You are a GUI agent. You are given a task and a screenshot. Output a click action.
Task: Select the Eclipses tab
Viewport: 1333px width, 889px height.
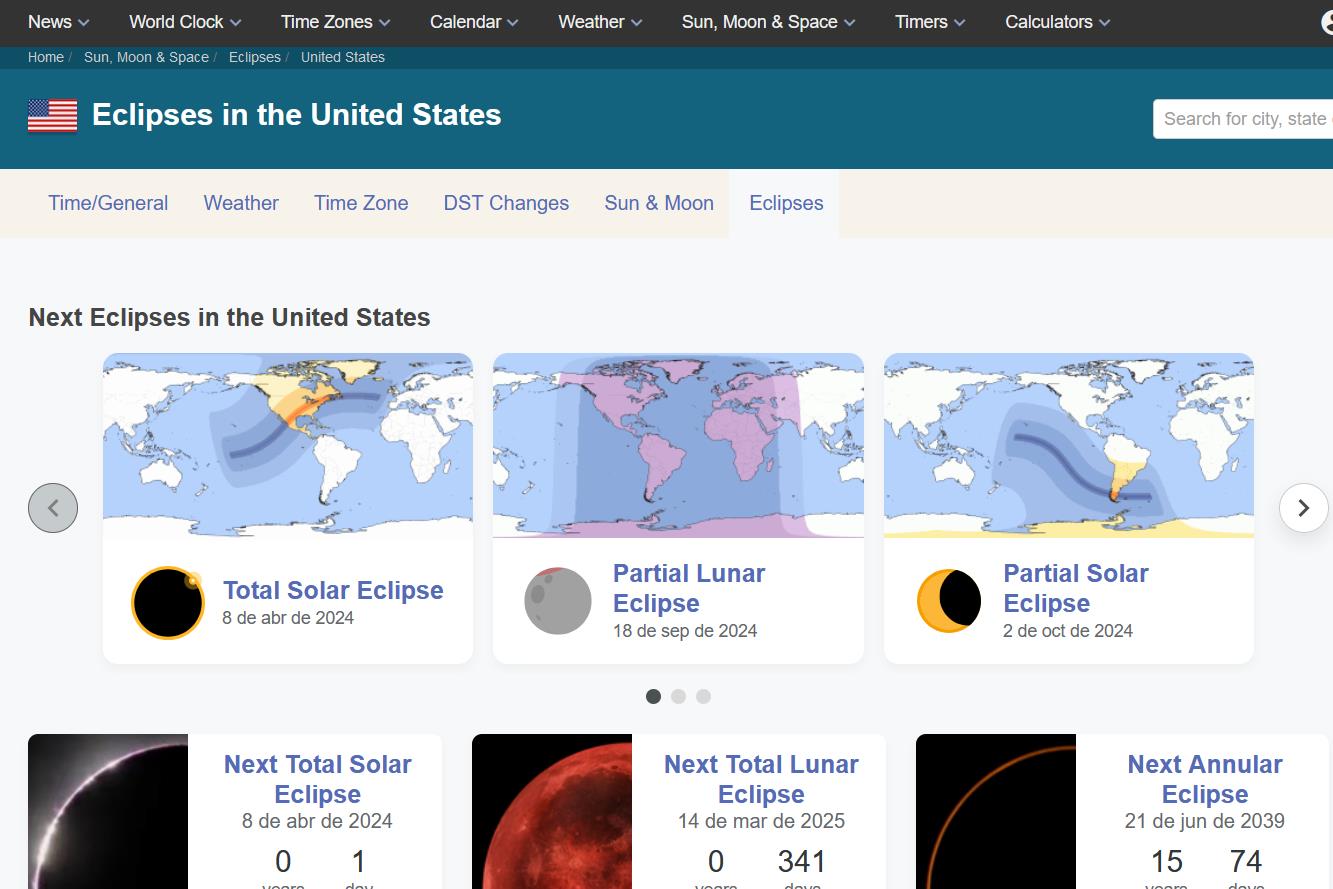pyautogui.click(x=786, y=203)
